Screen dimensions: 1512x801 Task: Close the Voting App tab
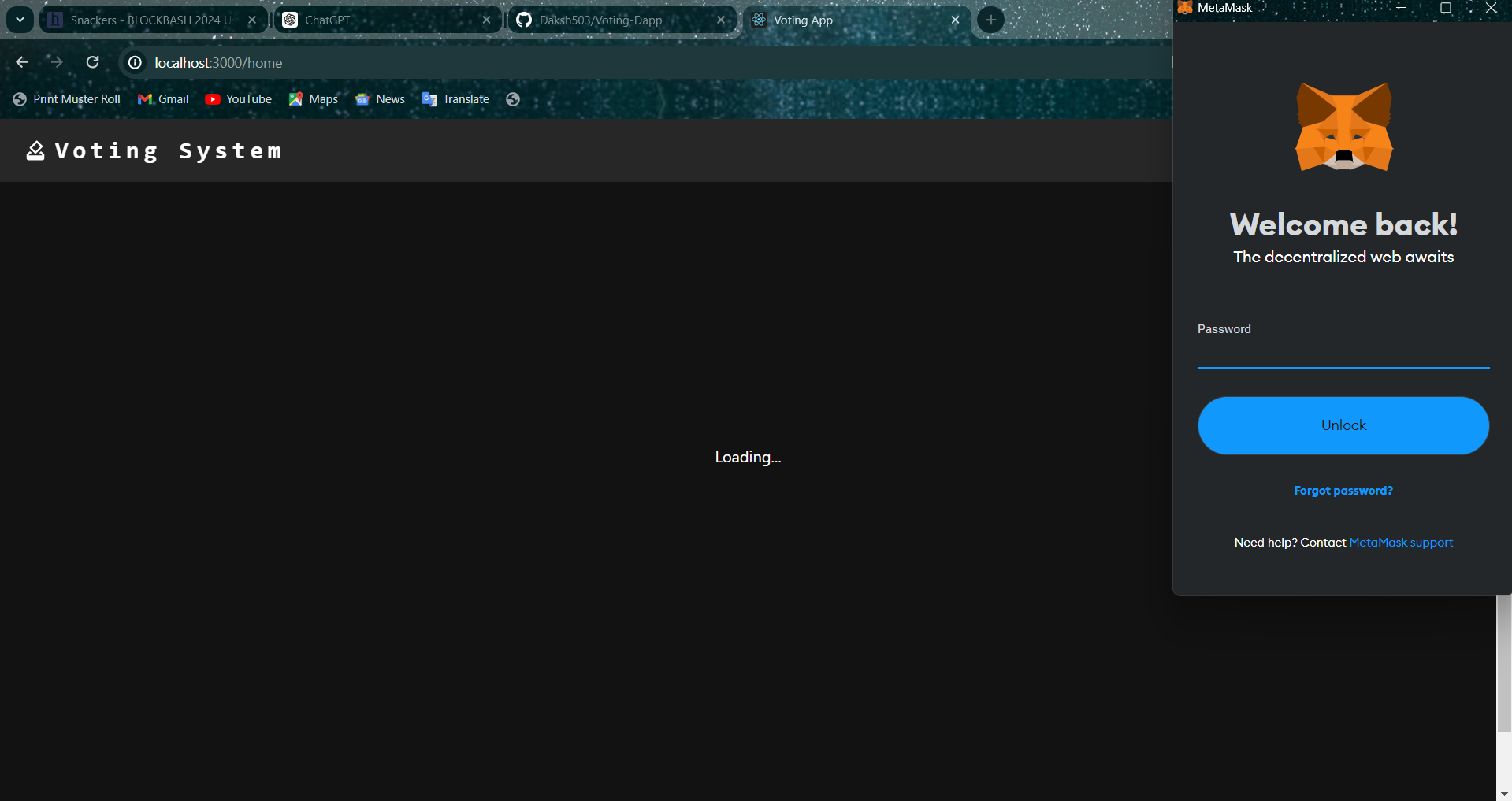coord(955,20)
